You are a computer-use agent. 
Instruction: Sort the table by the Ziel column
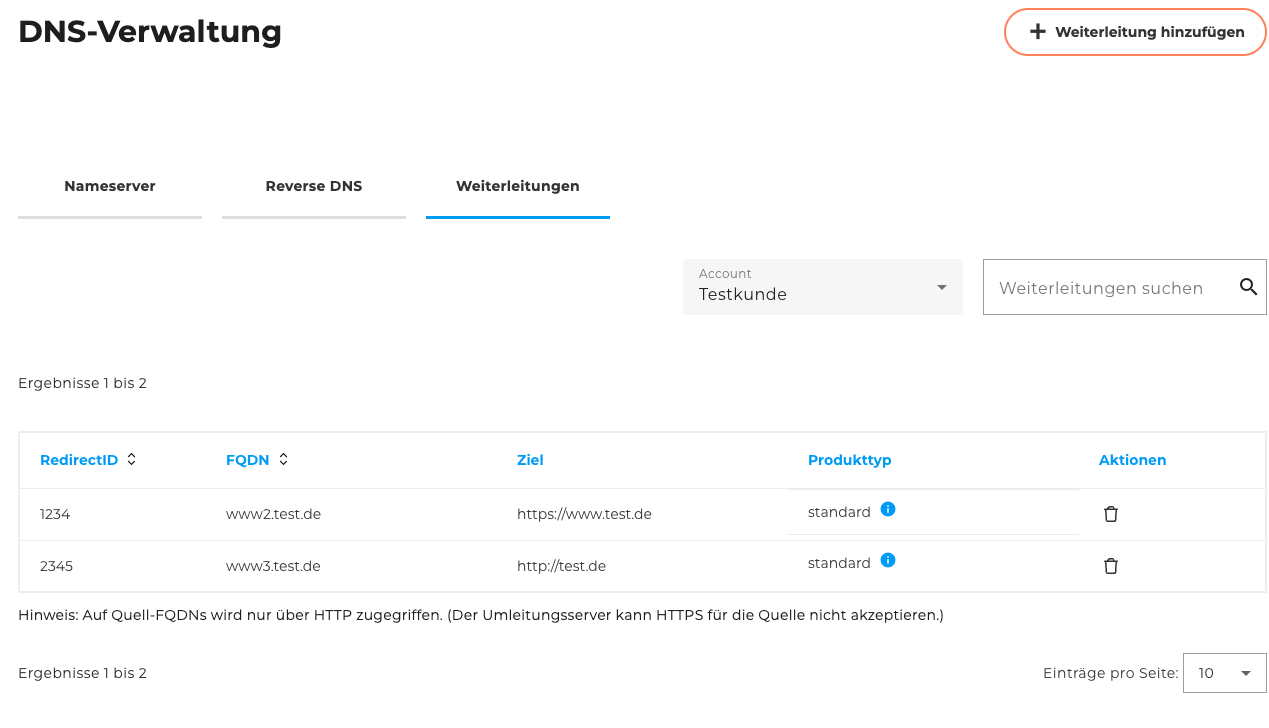pos(530,460)
